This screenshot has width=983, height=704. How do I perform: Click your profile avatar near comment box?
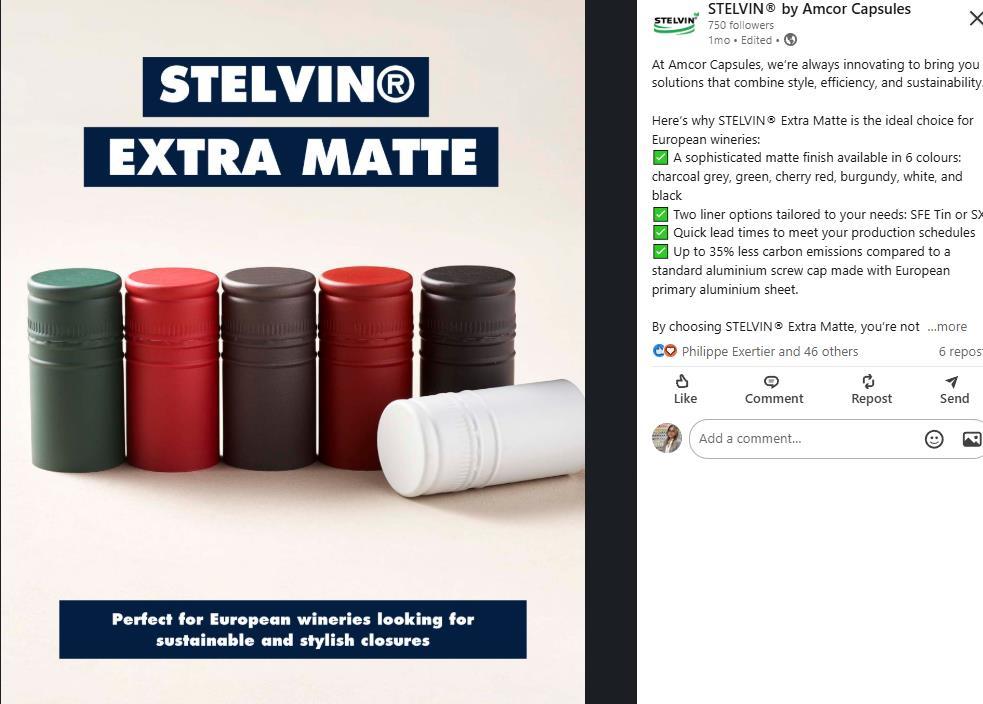click(666, 438)
